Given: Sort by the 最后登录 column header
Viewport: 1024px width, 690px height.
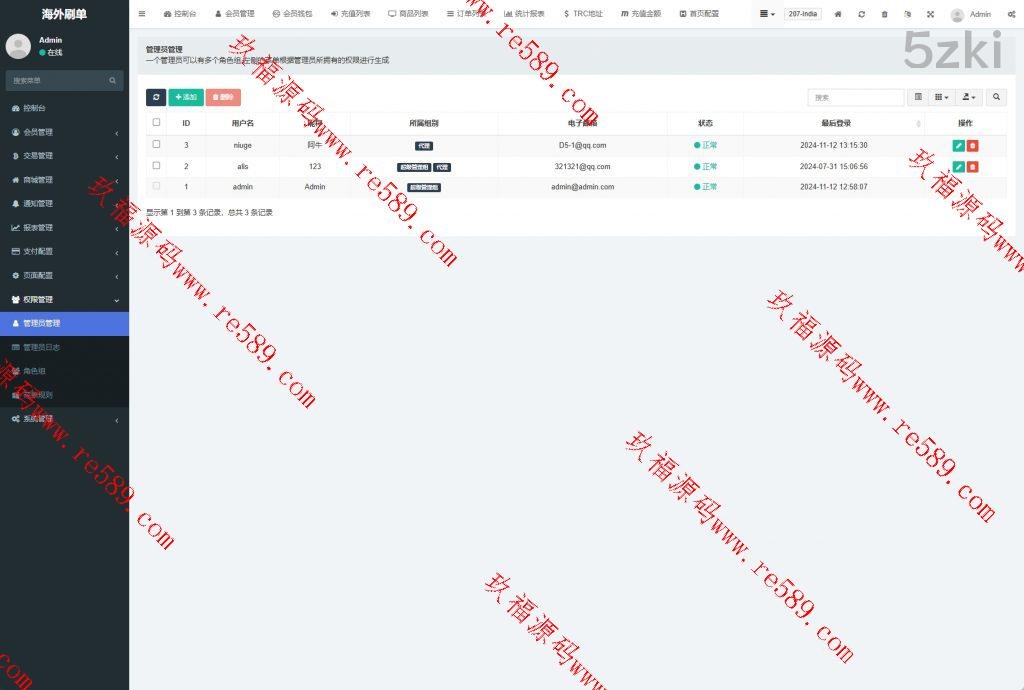Looking at the screenshot, I should [835, 123].
